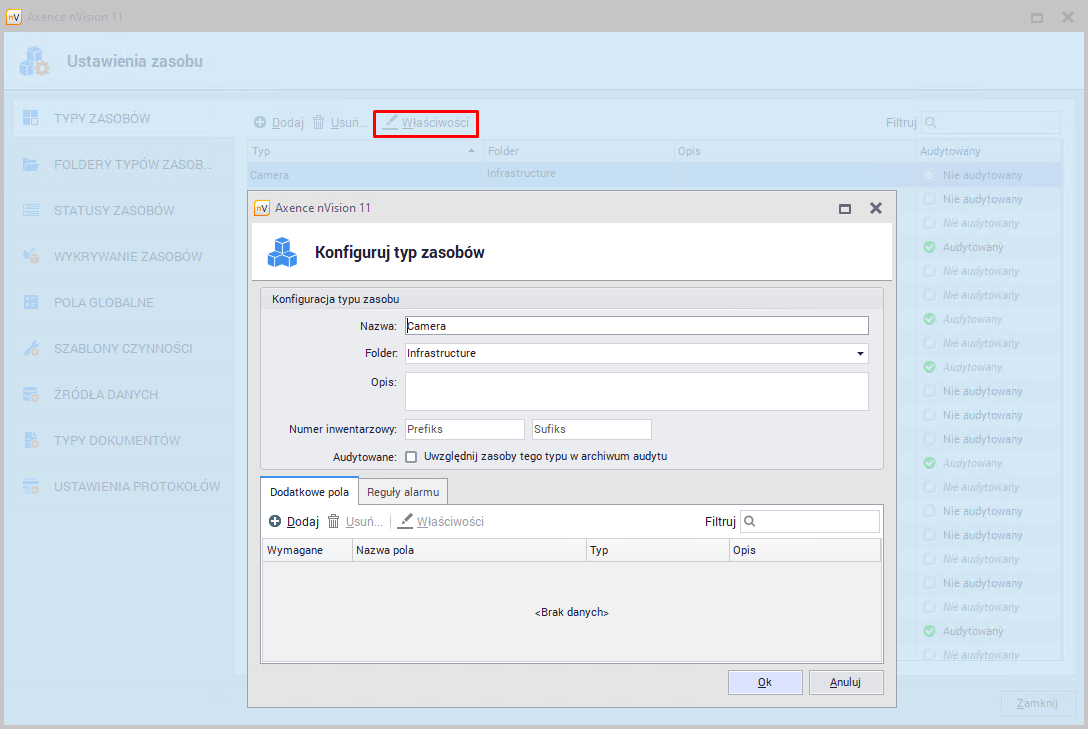Click the Dodaj plus icon in dialog
Image resolution: width=1088 pixels, height=729 pixels.
pyautogui.click(x=275, y=522)
